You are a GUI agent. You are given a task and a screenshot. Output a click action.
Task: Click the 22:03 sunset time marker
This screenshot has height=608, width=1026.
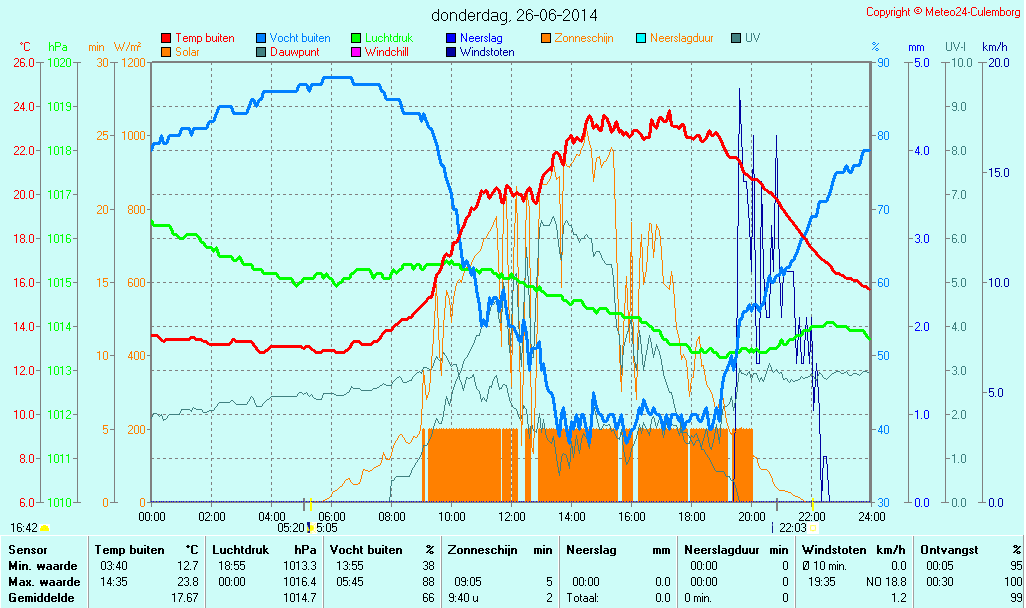click(792, 527)
